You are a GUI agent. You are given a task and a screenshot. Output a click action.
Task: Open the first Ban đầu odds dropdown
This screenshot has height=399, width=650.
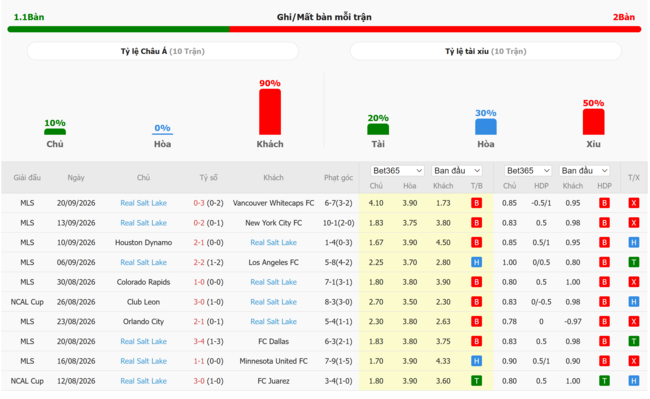pyautogui.click(x=457, y=171)
